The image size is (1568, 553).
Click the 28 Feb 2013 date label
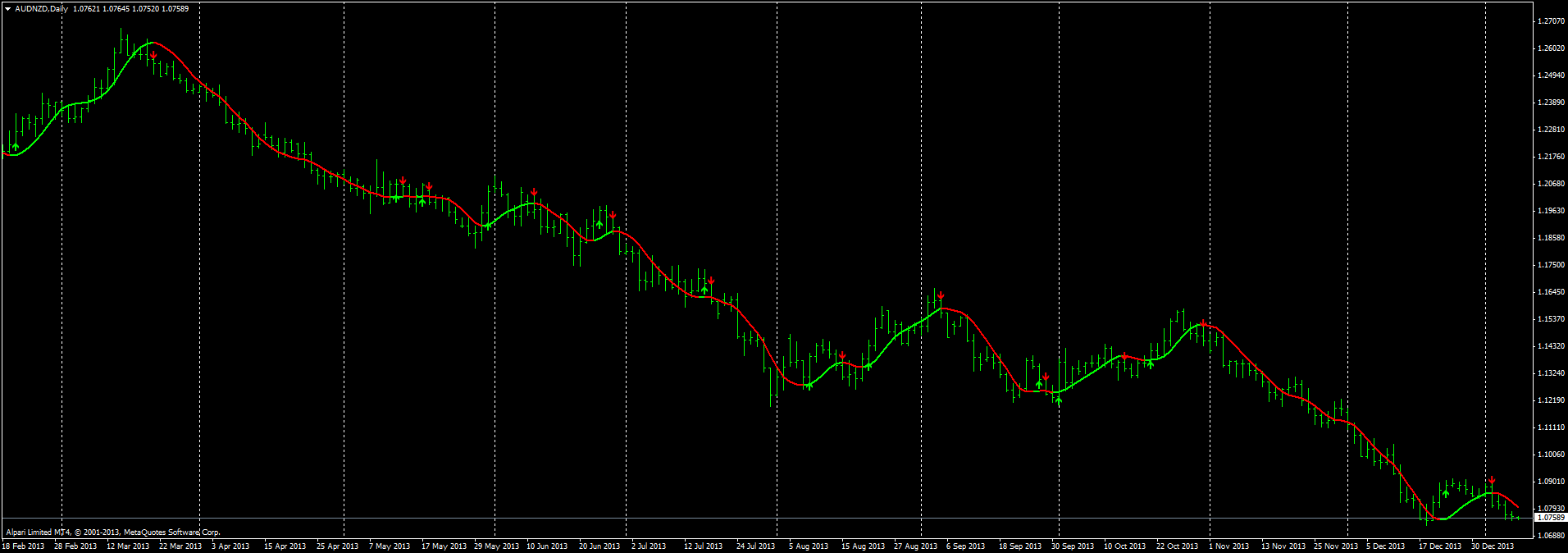[x=75, y=546]
